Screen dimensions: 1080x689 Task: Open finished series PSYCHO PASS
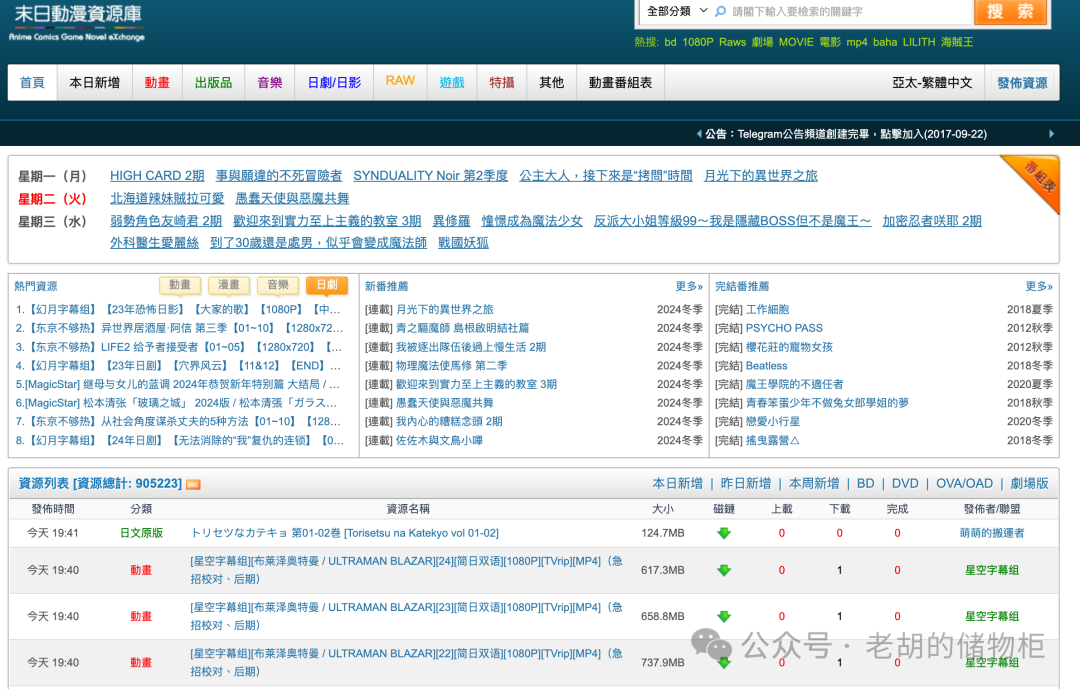785,328
